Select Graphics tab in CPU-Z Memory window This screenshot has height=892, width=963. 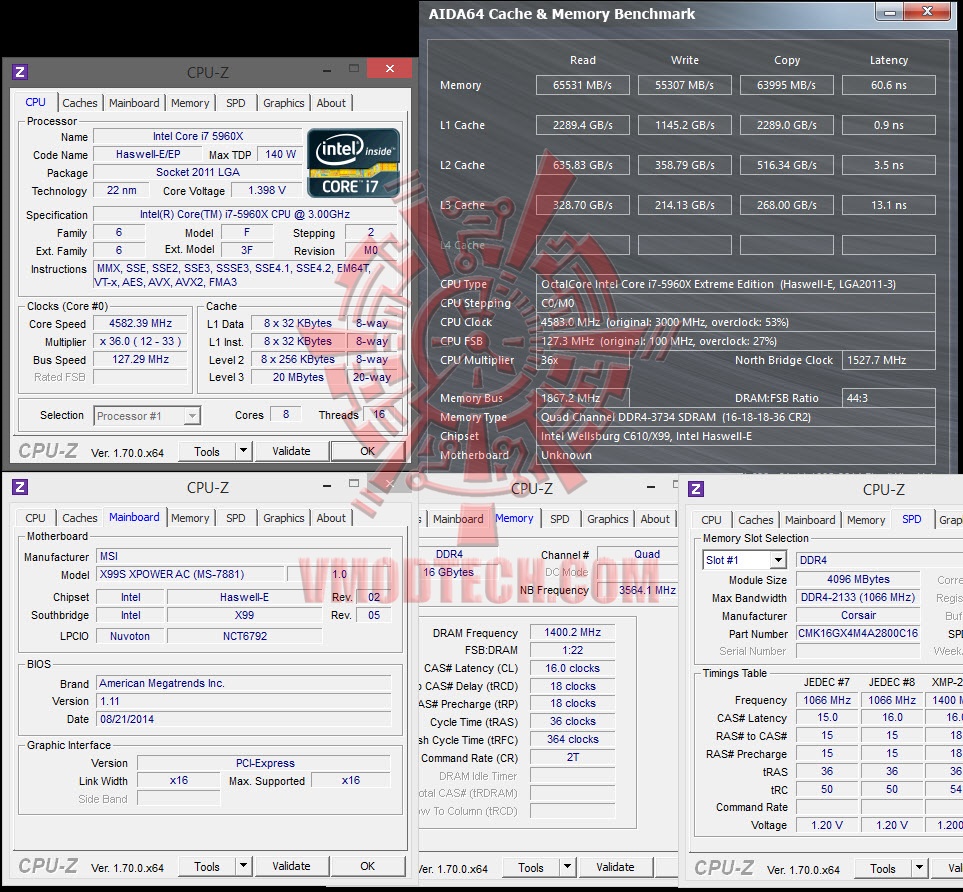click(607, 519)
